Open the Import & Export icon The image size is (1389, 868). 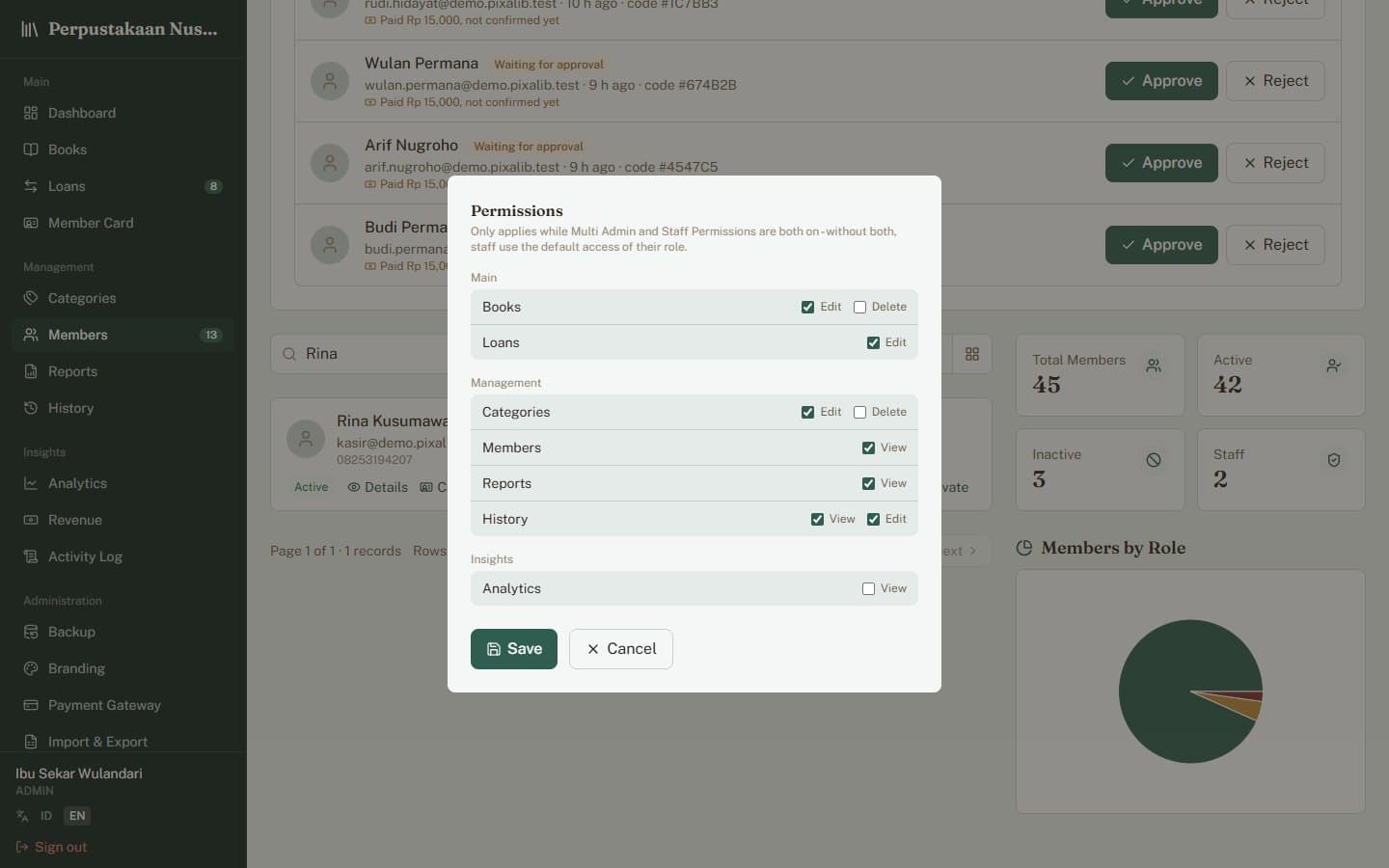(x=31, y=742)
